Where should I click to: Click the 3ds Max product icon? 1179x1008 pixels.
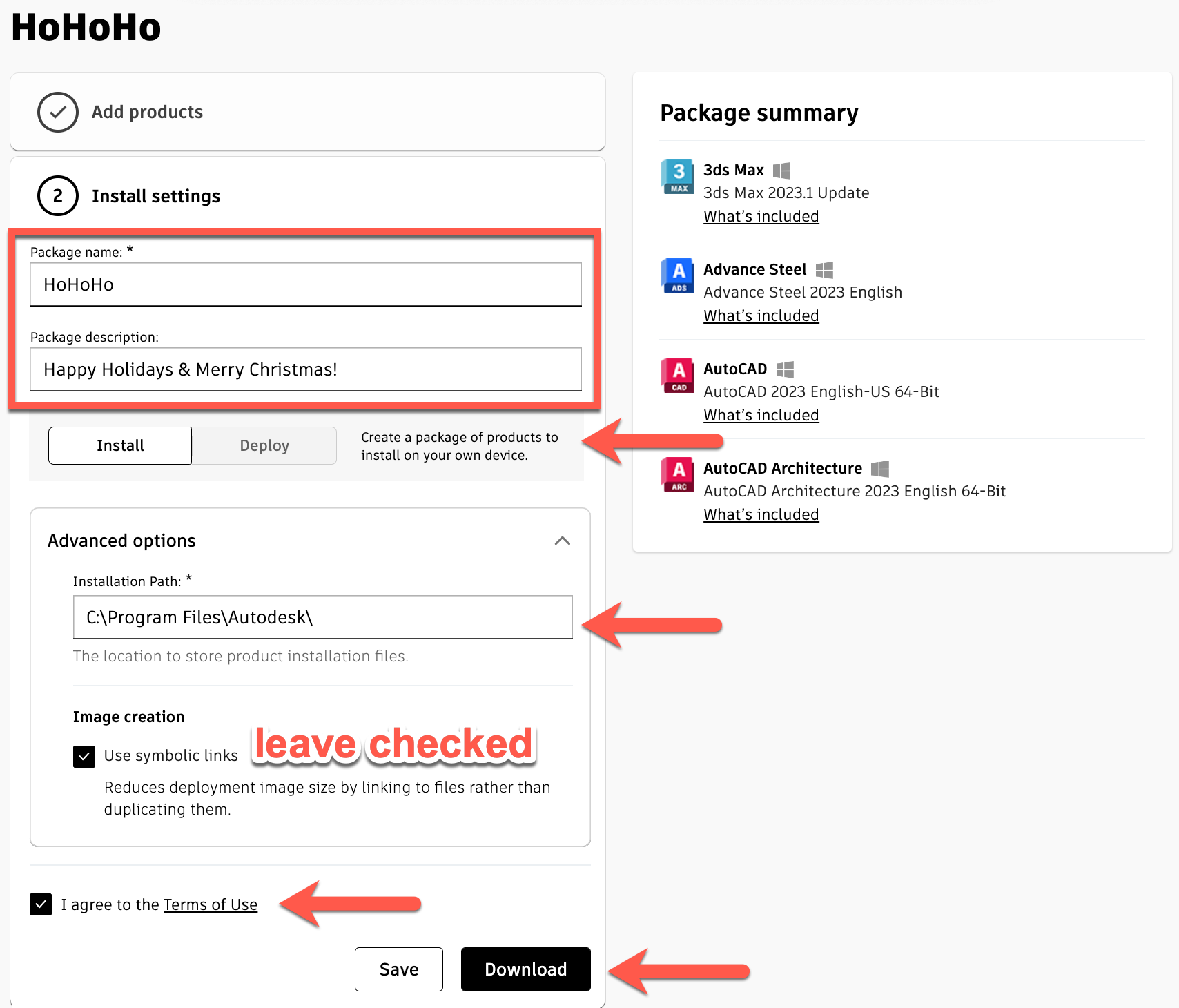coord(678,176)
